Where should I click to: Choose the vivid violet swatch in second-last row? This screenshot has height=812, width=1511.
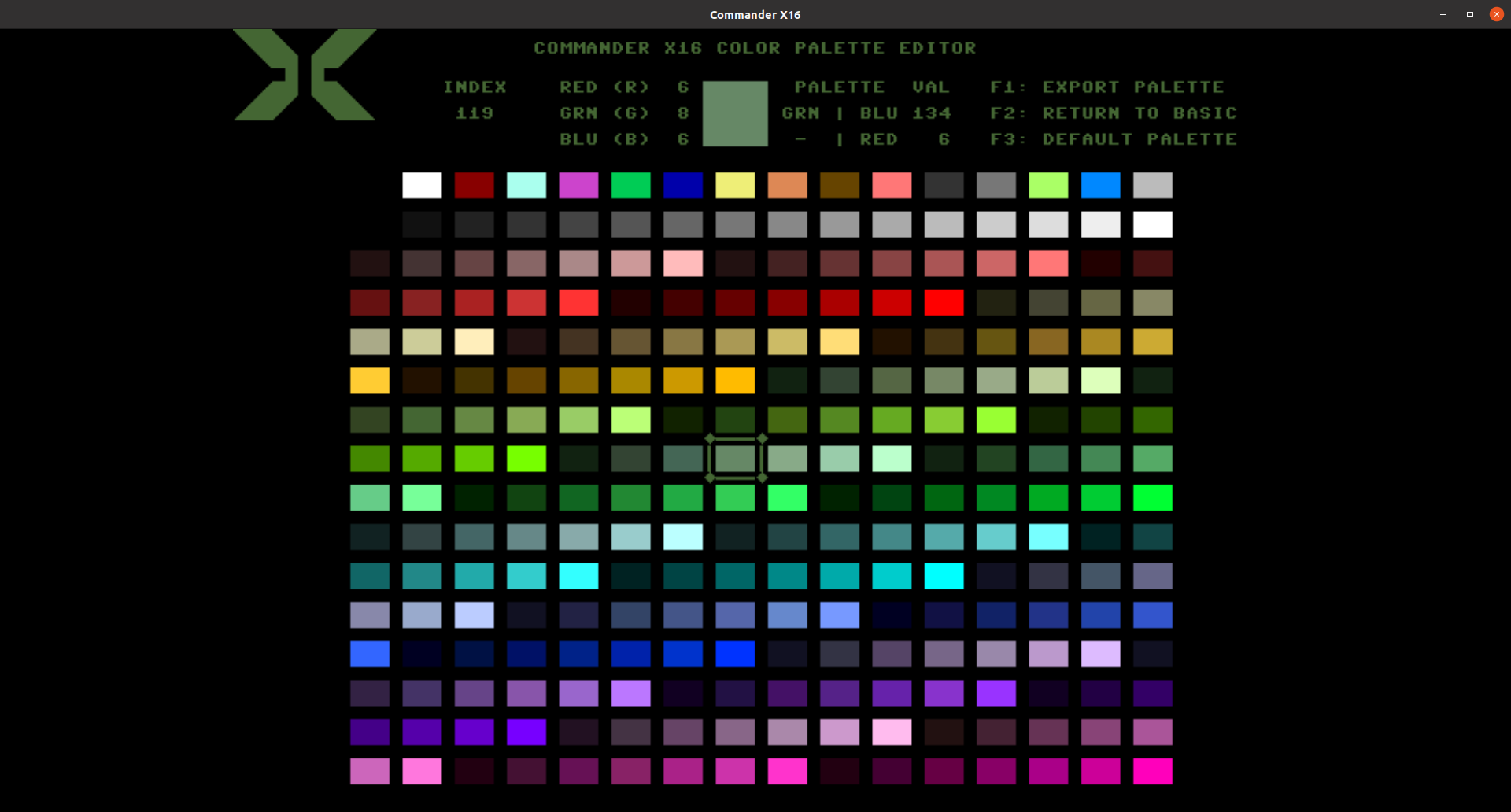(526, 733)
